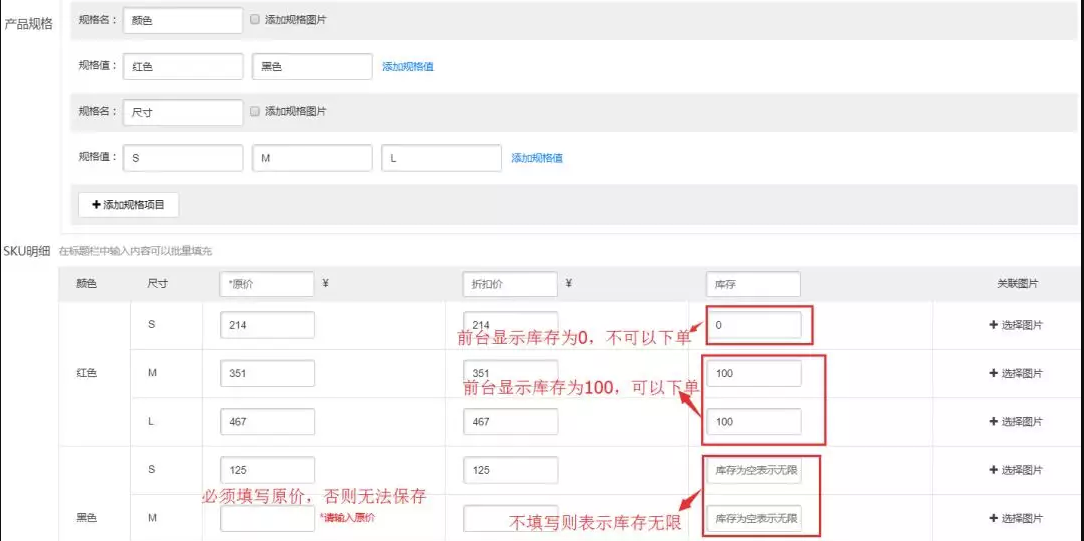Click 选择图片 plus icon for black S row
1084x541 pixels.
993,470
